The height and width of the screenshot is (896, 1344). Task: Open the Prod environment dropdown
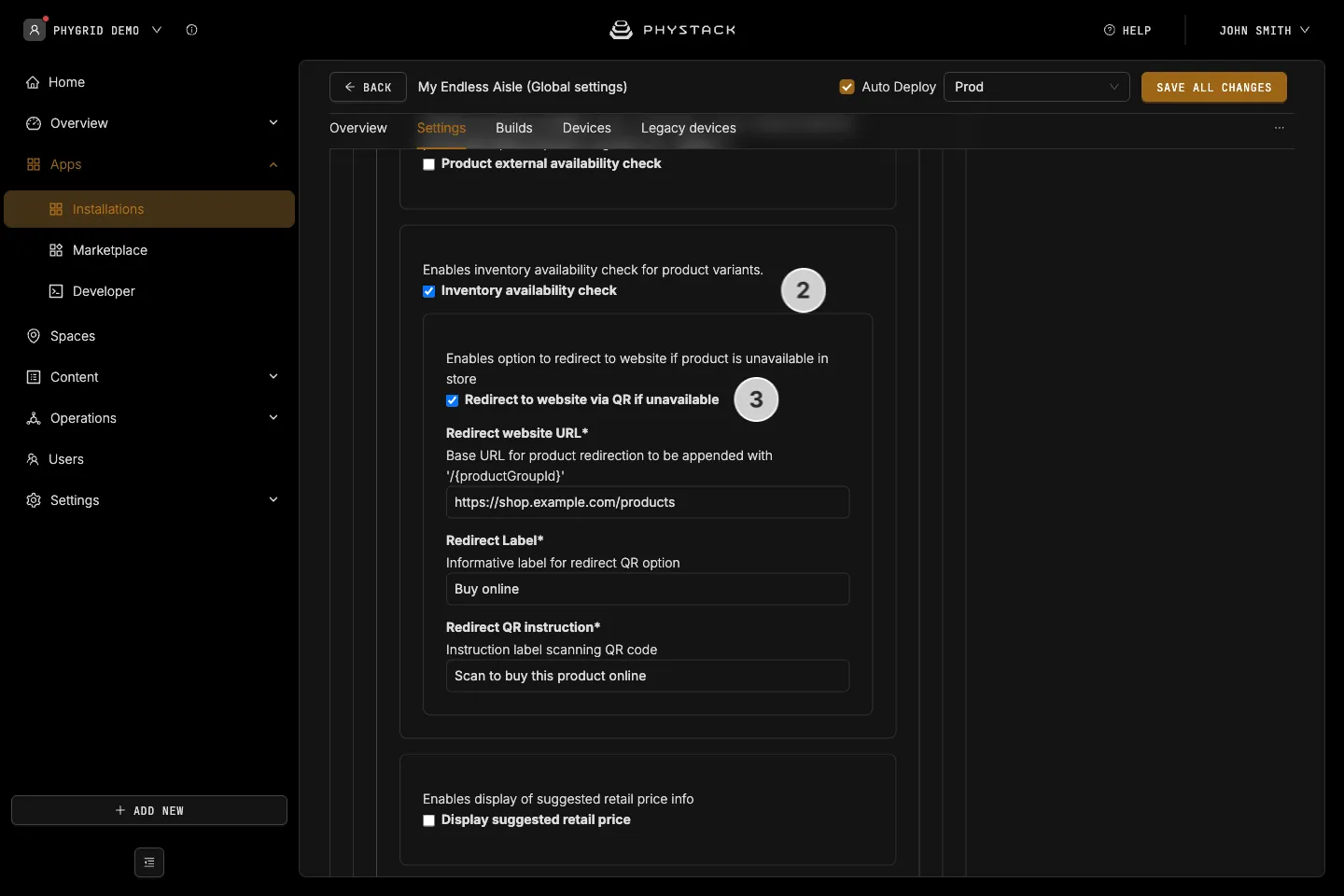pos(1037,87)
